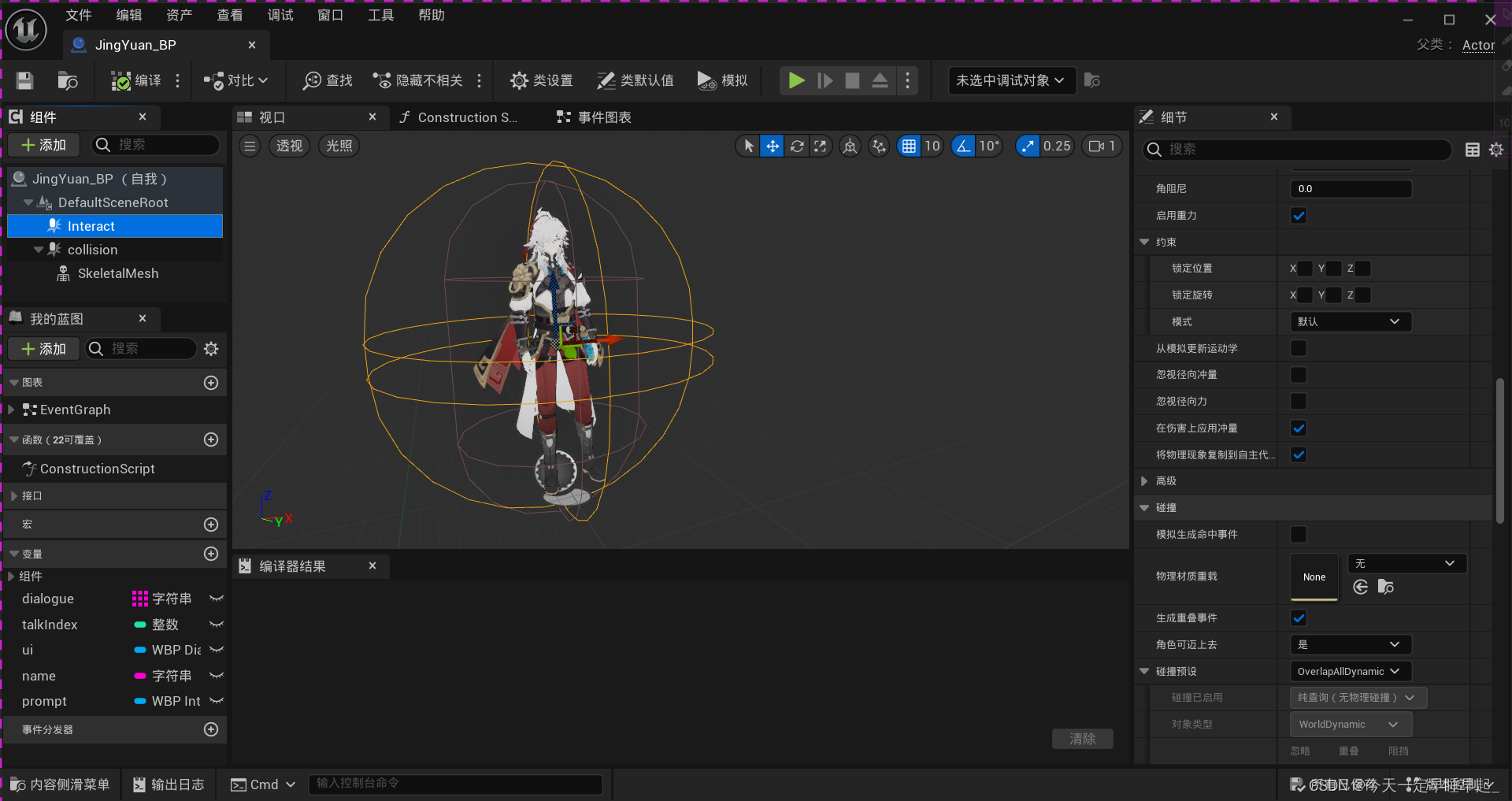The width and height of the screenshot is (1512, 801).
Task: Open My Blueprint panel settings gear
Action: point(211,349)
